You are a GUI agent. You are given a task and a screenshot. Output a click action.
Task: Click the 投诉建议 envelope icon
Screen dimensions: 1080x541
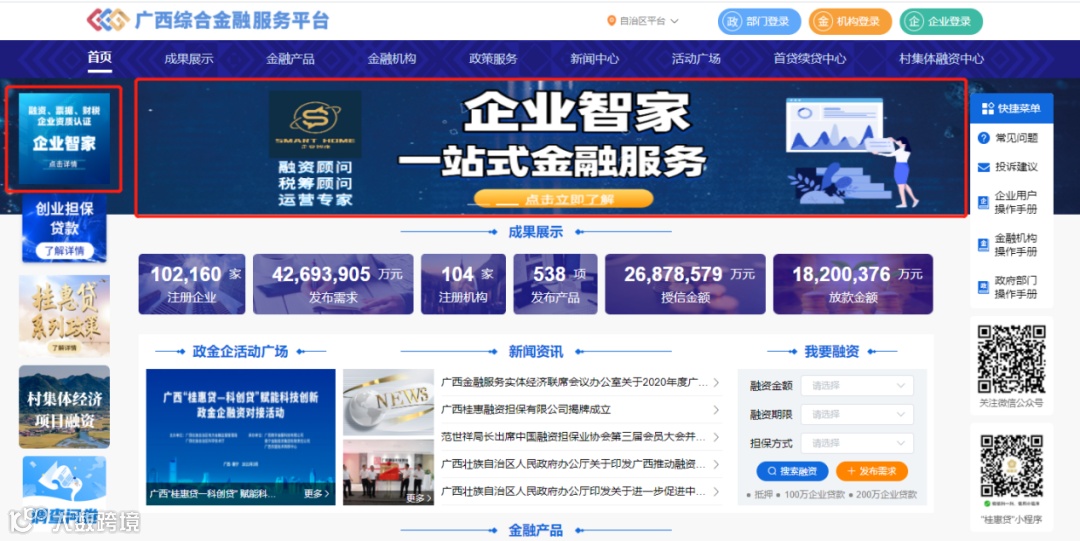click(x=984, y=167)
